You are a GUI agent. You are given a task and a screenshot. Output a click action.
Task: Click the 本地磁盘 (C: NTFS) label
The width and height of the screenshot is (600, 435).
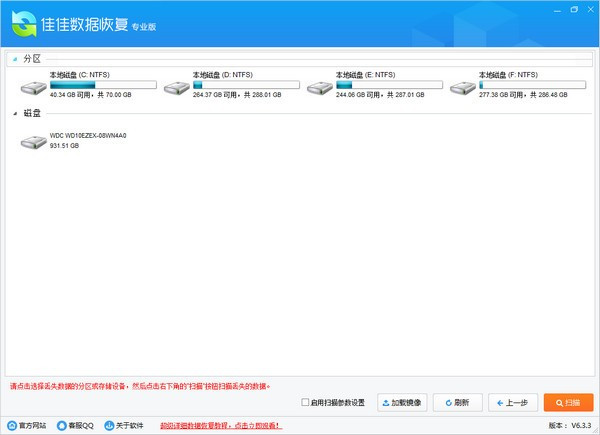[x=80, y=75]
